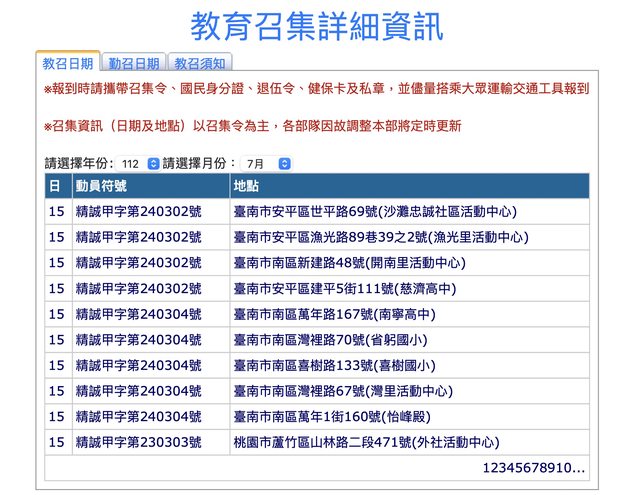This screenshot has width=640, height=495.
Task: Click the 省躬國小 location cell
Action: point(329,340)
